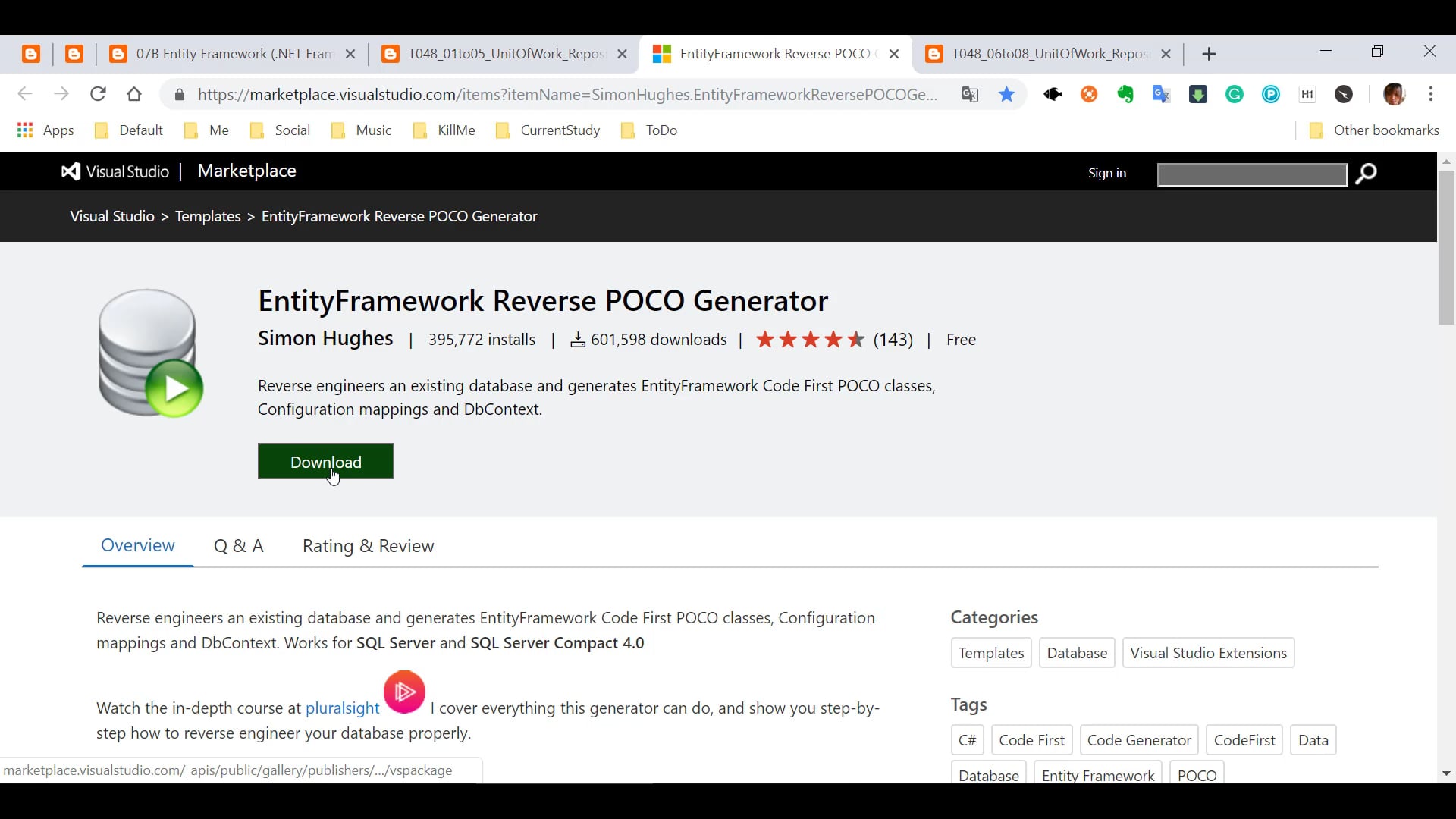Open the Grammarly extension

point(1235,94)
